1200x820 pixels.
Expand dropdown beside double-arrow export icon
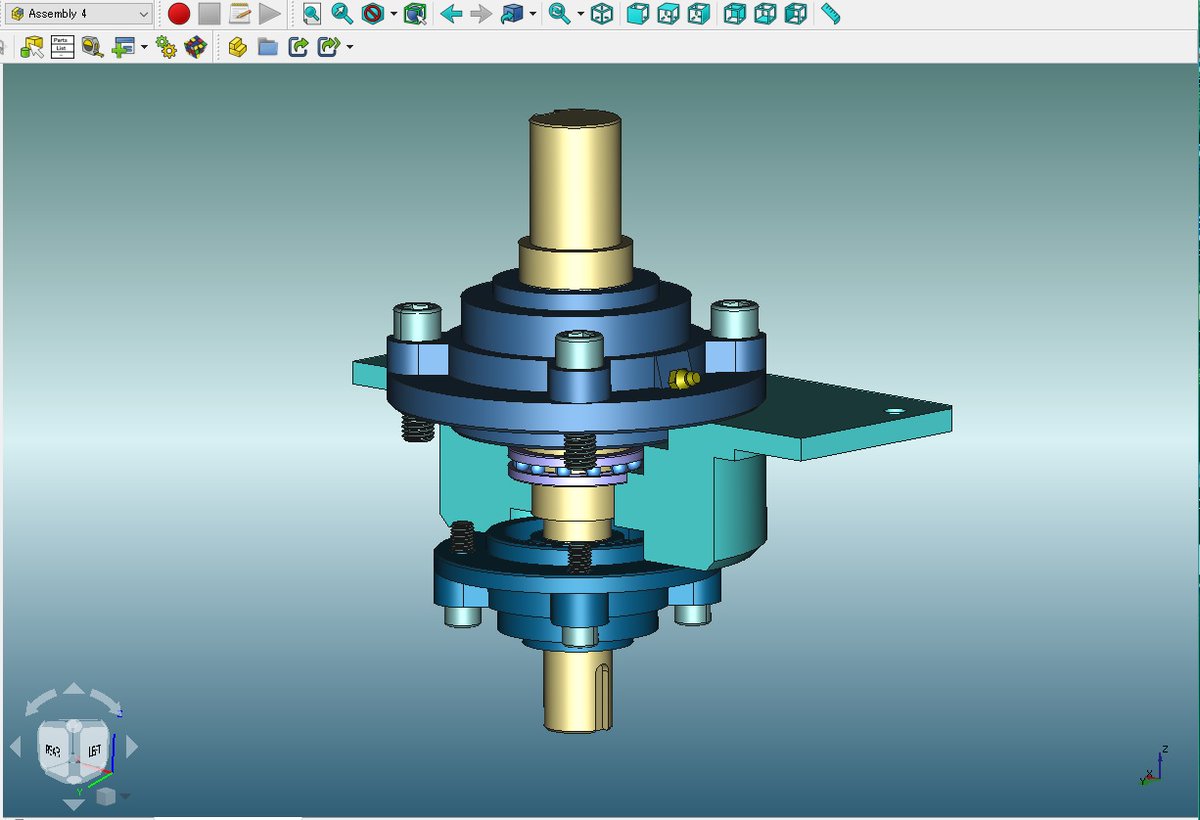pos(349,46)
